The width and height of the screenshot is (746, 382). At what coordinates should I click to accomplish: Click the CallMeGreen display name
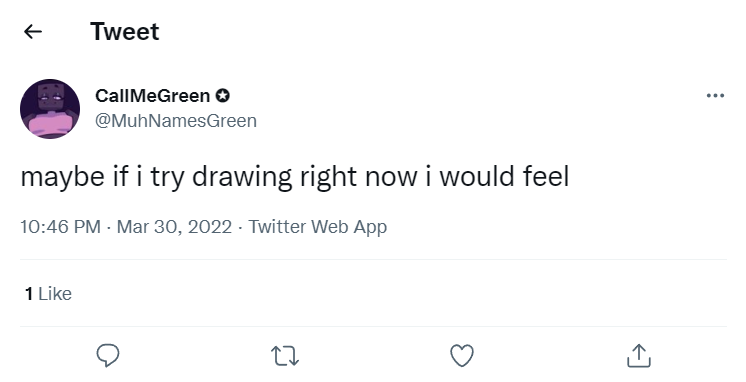[x=152, y=96]
